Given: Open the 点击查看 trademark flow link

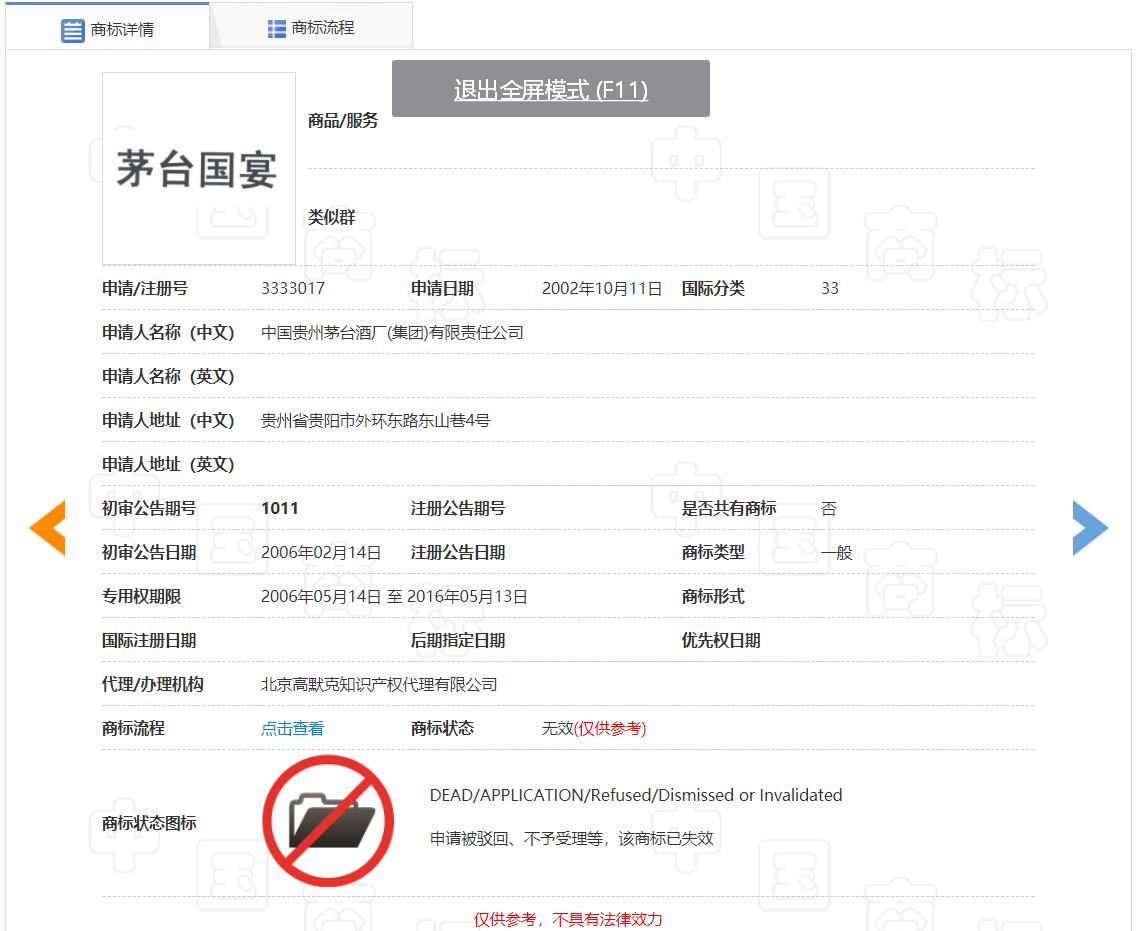Looking at the screenshot, I should click(x=293, y=728).
